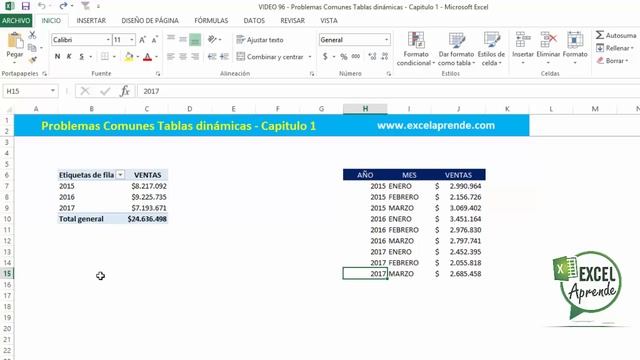Image resolution: width=640 pixels, height=360 pixels.
Task: Toggle bottom vertical alignment
Action: pos(195,39)
